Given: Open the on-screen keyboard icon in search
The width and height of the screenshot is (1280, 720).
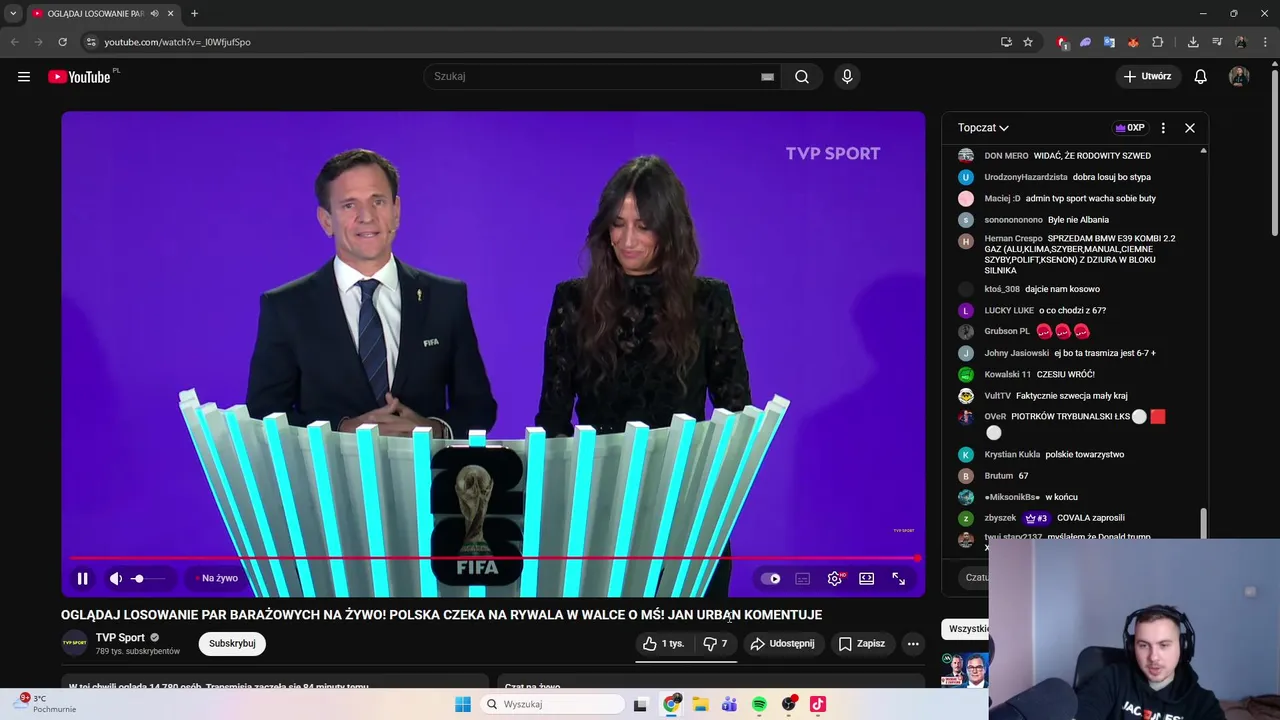Looking at the screenshot, I should tap(767, 77).
